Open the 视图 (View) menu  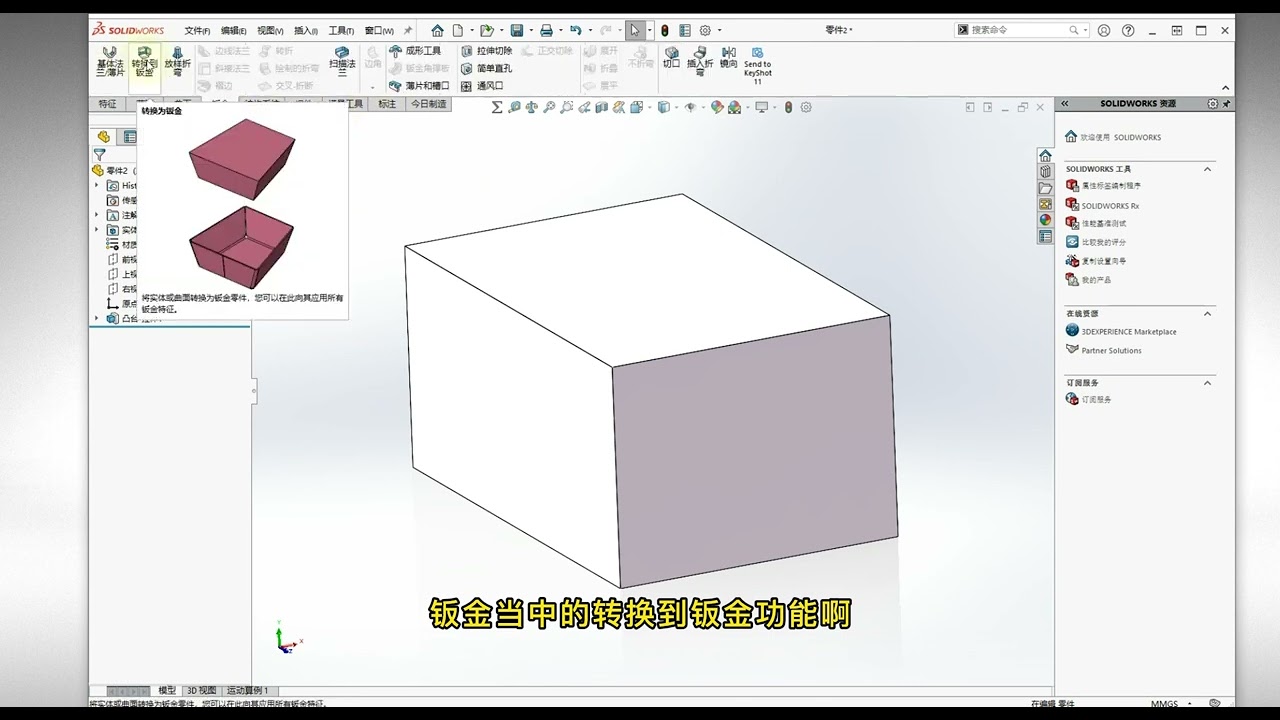click(x=270, y=31)
